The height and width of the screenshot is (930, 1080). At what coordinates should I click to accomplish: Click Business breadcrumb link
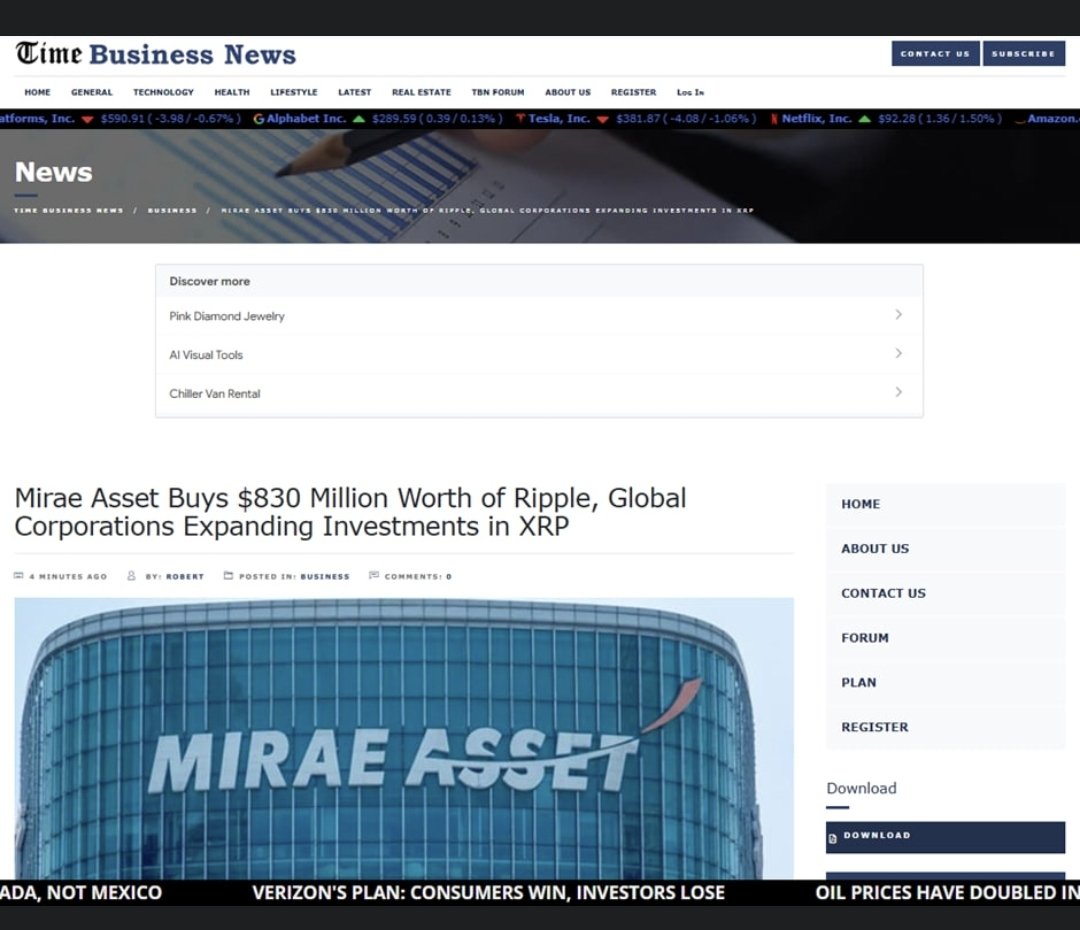point(172,210)
